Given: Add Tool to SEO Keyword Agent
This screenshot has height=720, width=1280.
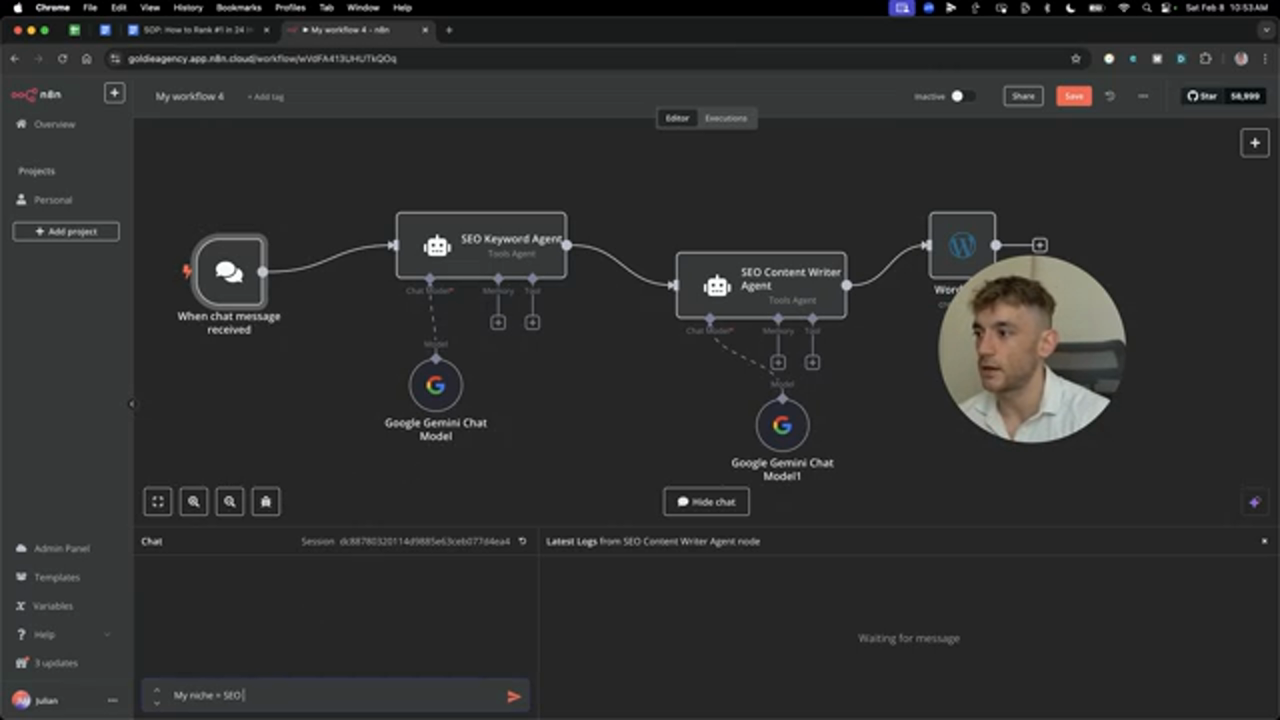Looking at the screenshot, I should click(532, 322).
